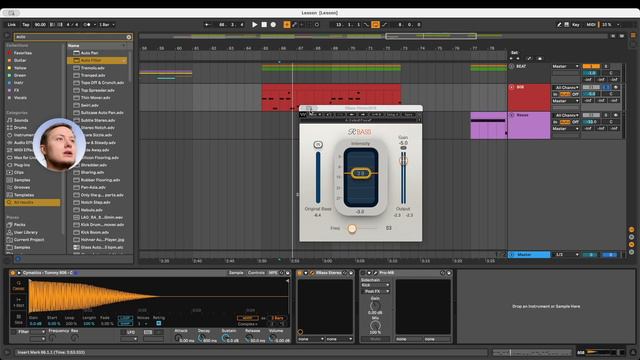The image size is (640, 360).
Task: Select the tempo field showing 90.00
Action: click(x=40, y=24)
